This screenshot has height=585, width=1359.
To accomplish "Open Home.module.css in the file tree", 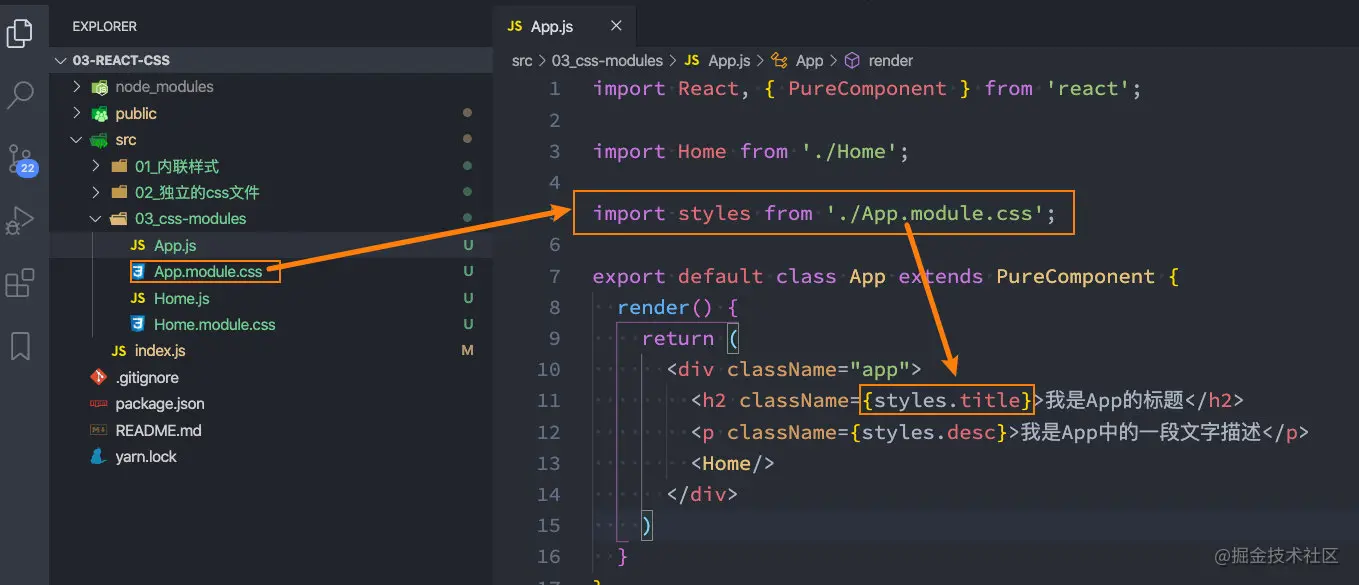I will tap(215, 324).
